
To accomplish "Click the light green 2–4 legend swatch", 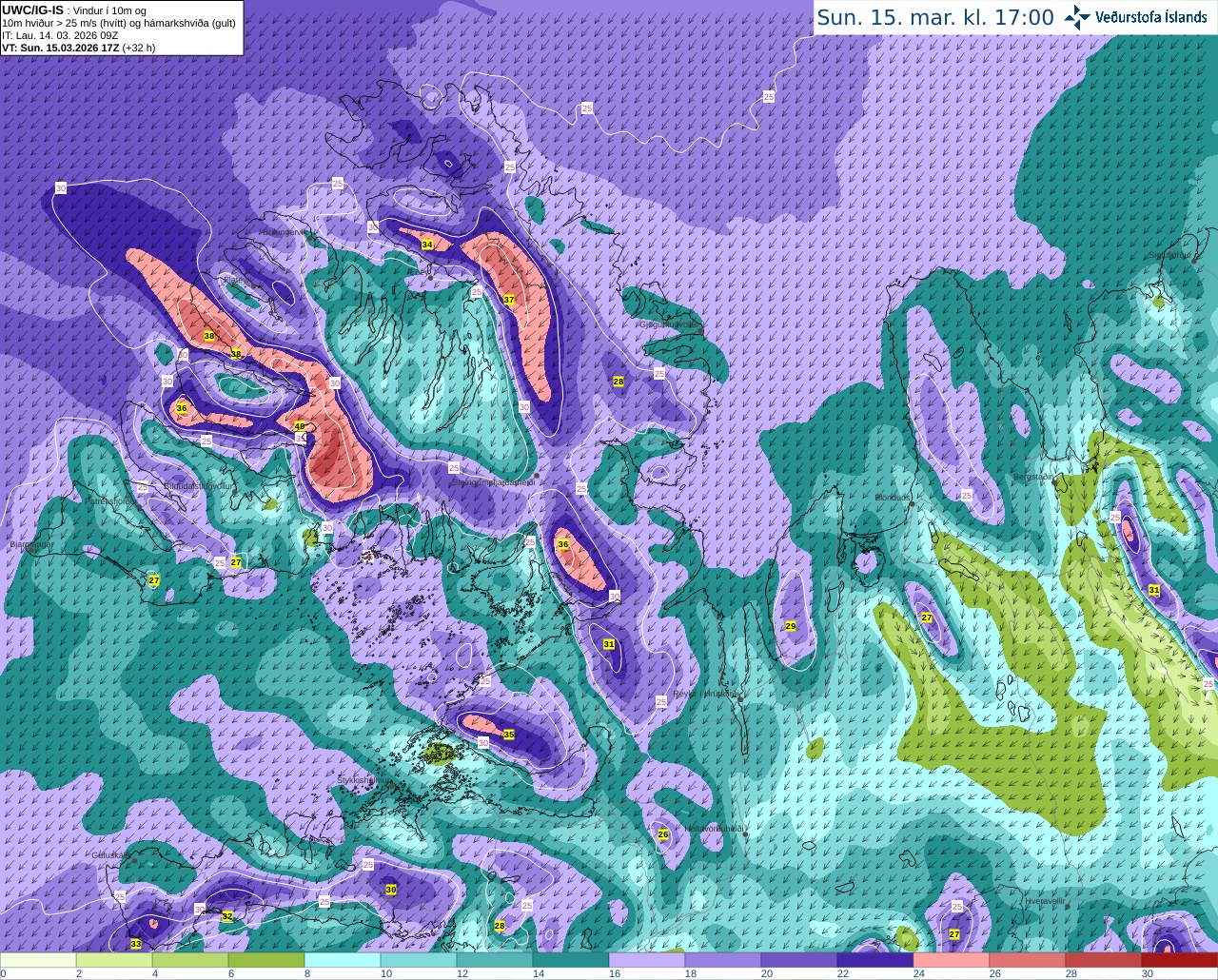I will (114, 960).
